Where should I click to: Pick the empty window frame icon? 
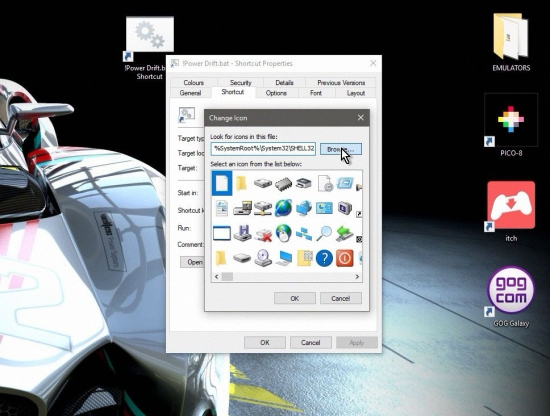(222, 233)
